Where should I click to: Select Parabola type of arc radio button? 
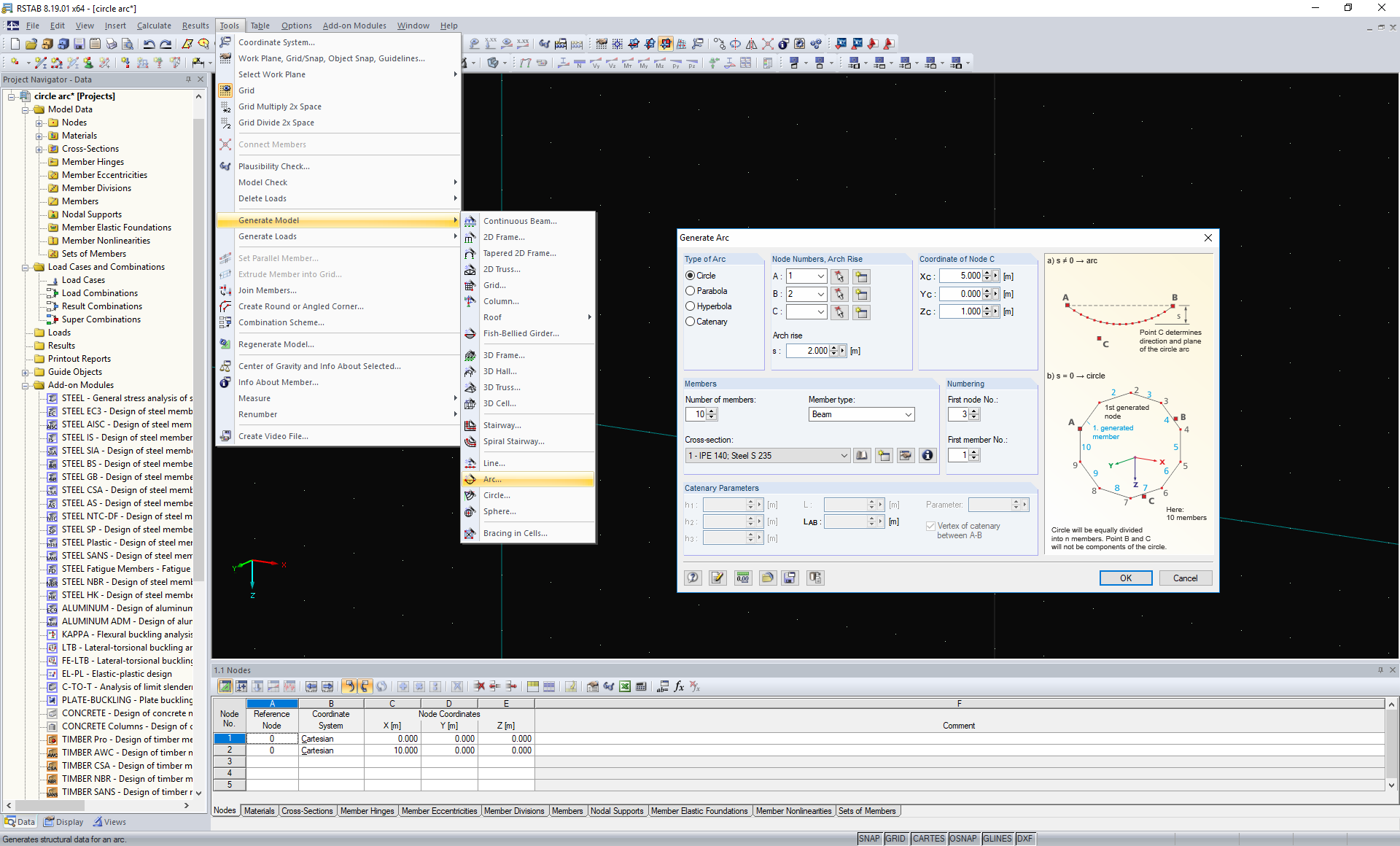(x=691, y=290)
